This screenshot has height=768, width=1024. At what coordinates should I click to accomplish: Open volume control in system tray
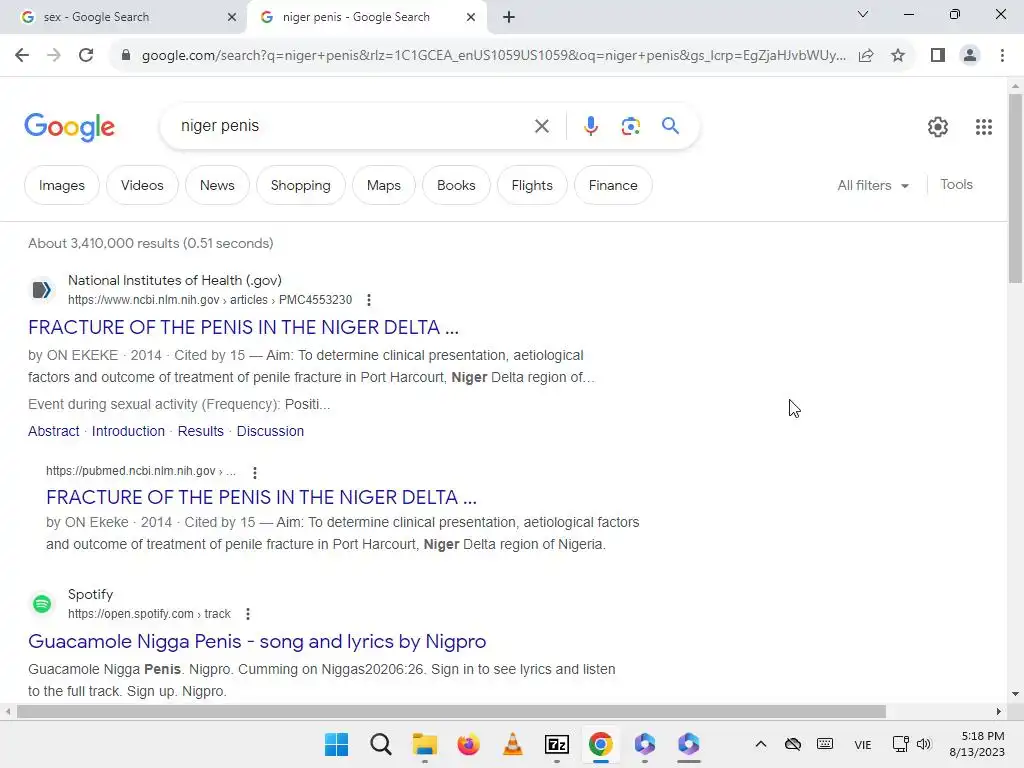pos(923,744)
